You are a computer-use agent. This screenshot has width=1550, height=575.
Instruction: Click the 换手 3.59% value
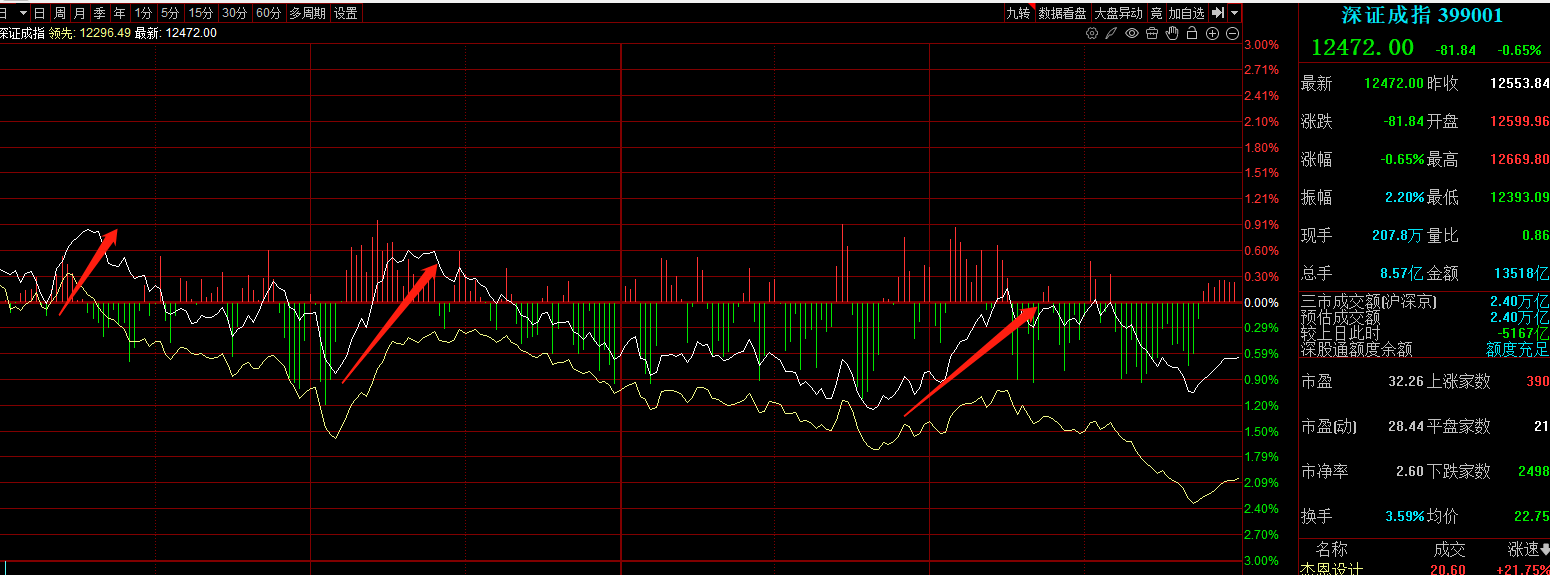pos(1405,516)
